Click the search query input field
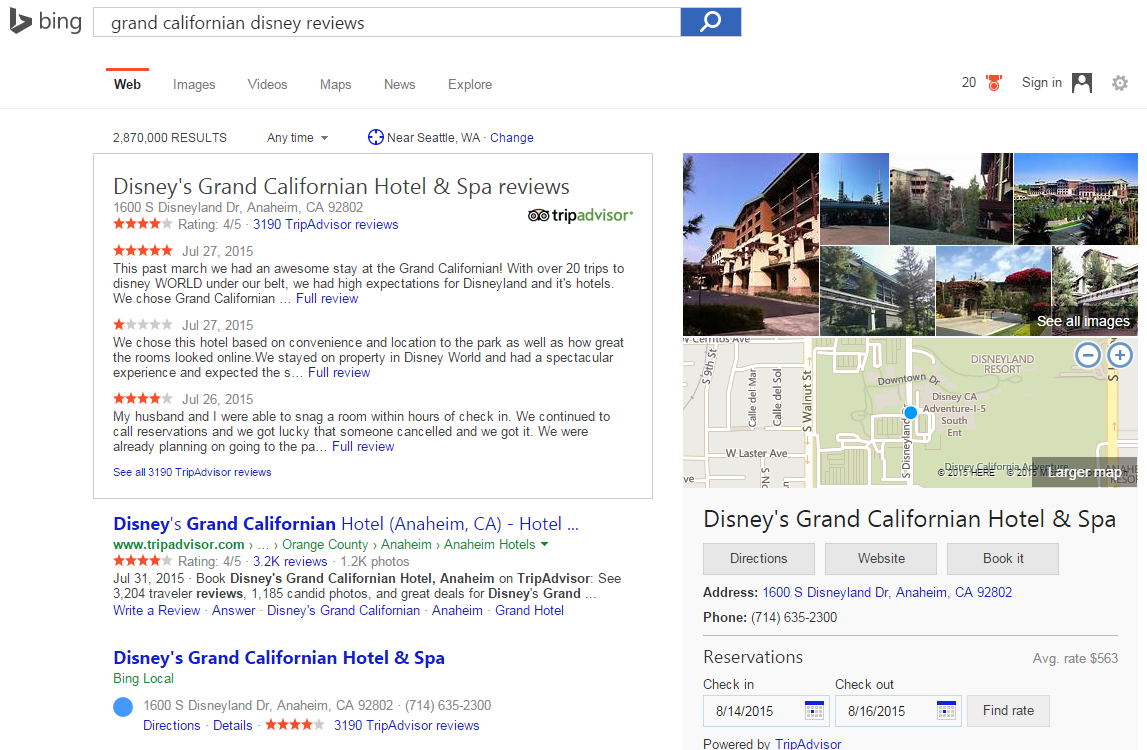This screenshot has width=1147, height=750. pos(385,22)
